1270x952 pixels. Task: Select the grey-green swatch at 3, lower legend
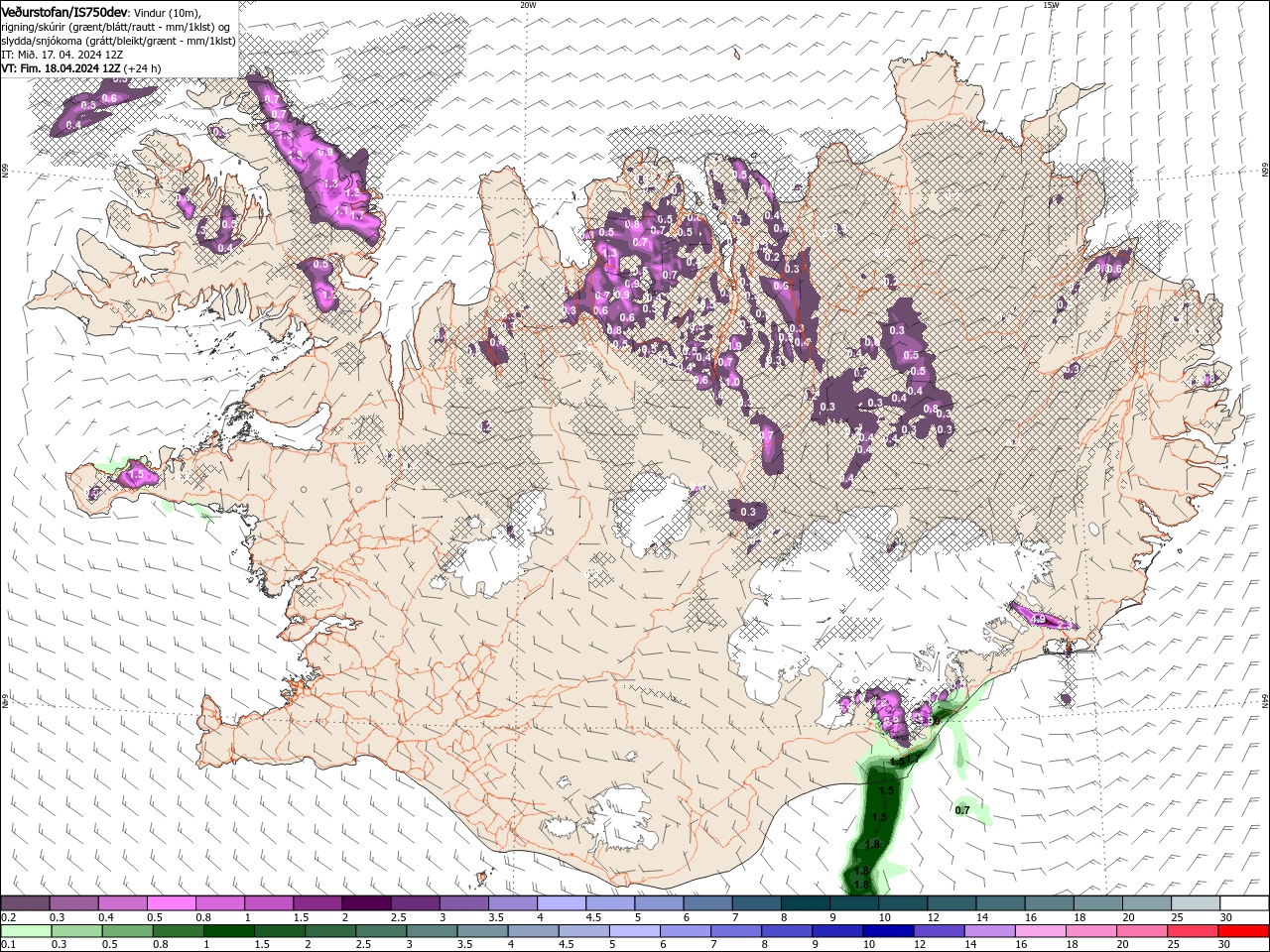[432, 931]
